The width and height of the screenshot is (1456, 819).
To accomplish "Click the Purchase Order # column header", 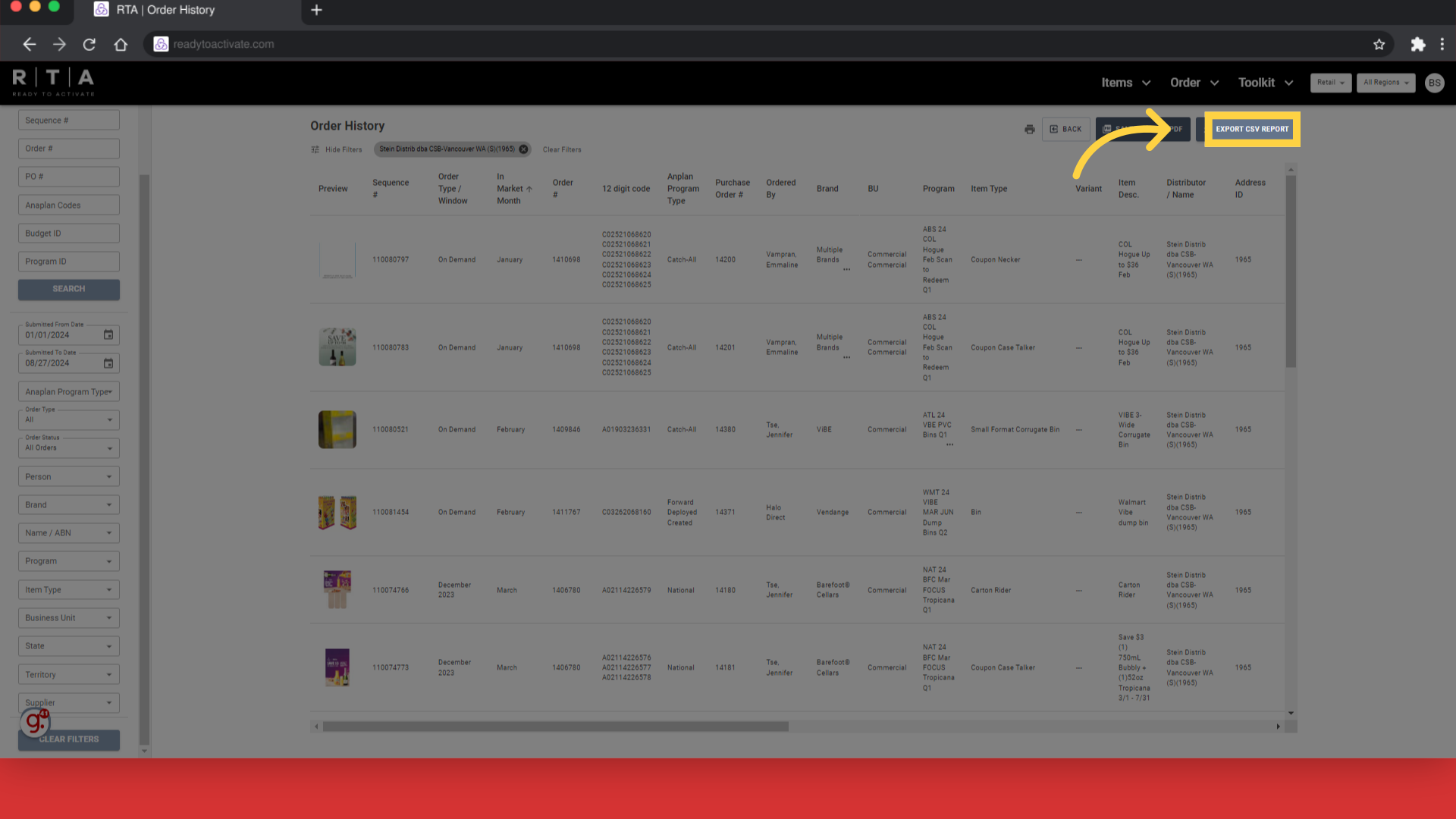I will (732, 189).
